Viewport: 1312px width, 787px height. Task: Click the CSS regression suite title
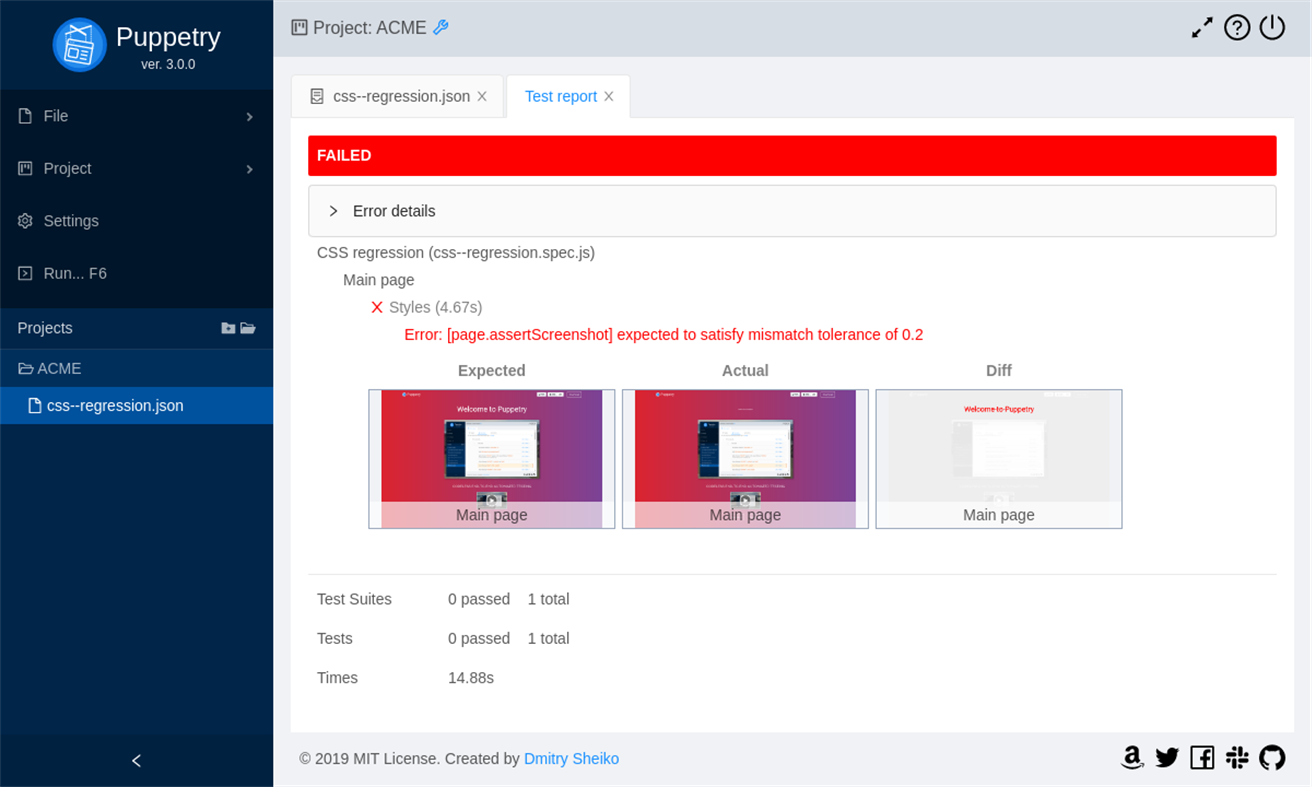[456, 253]
